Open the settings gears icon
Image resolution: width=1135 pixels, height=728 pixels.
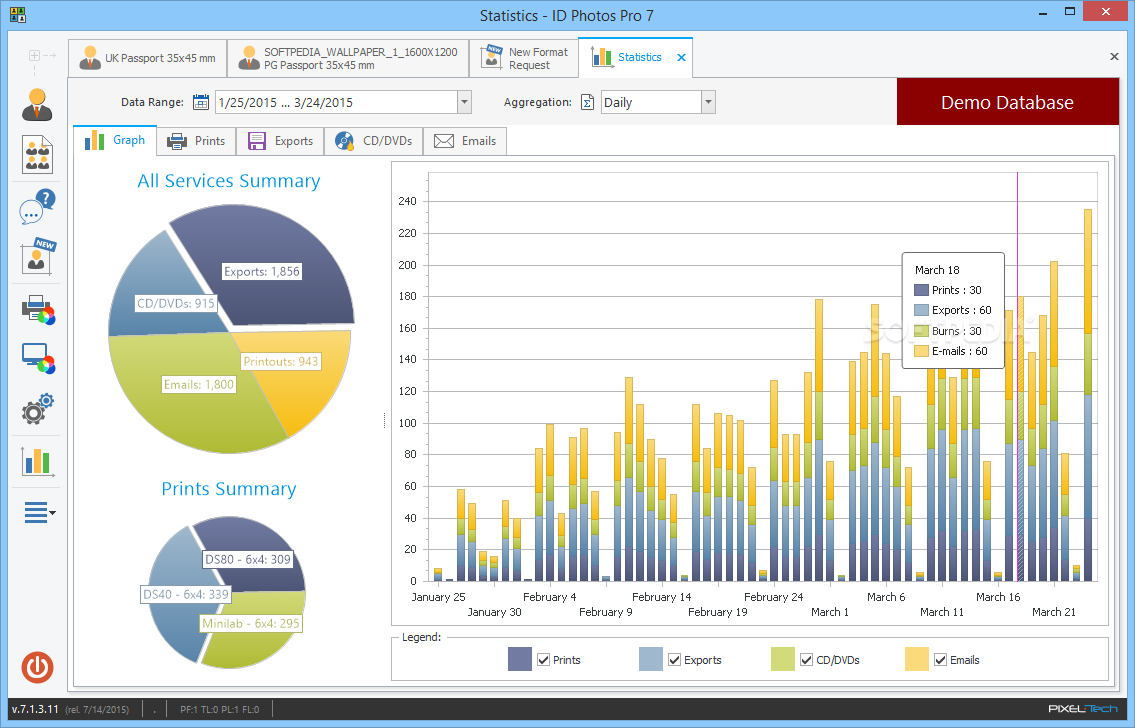tap(38, 409)
